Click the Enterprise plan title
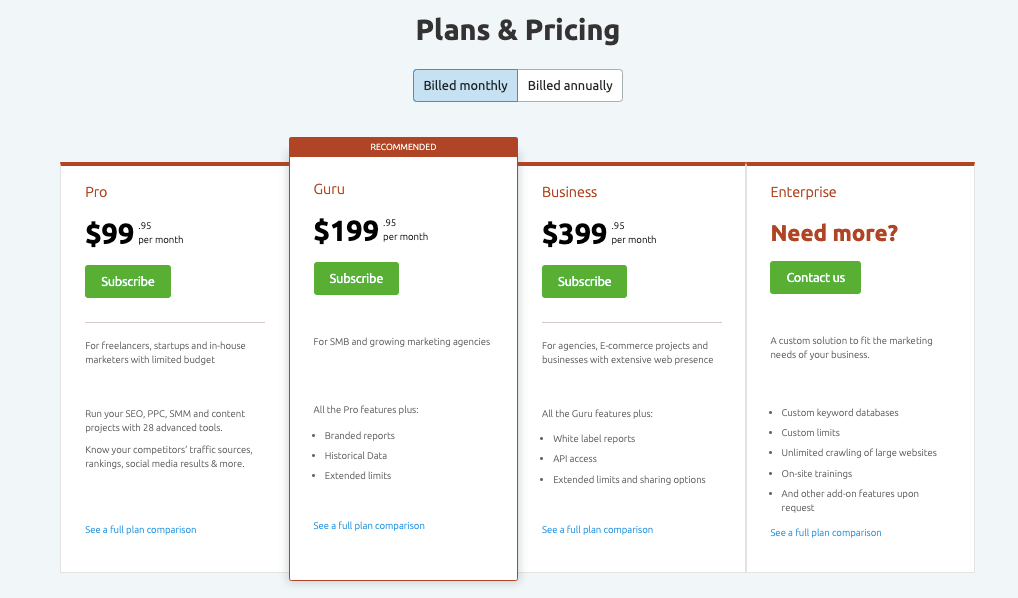The image size is (1018, 598). [803, 192]
